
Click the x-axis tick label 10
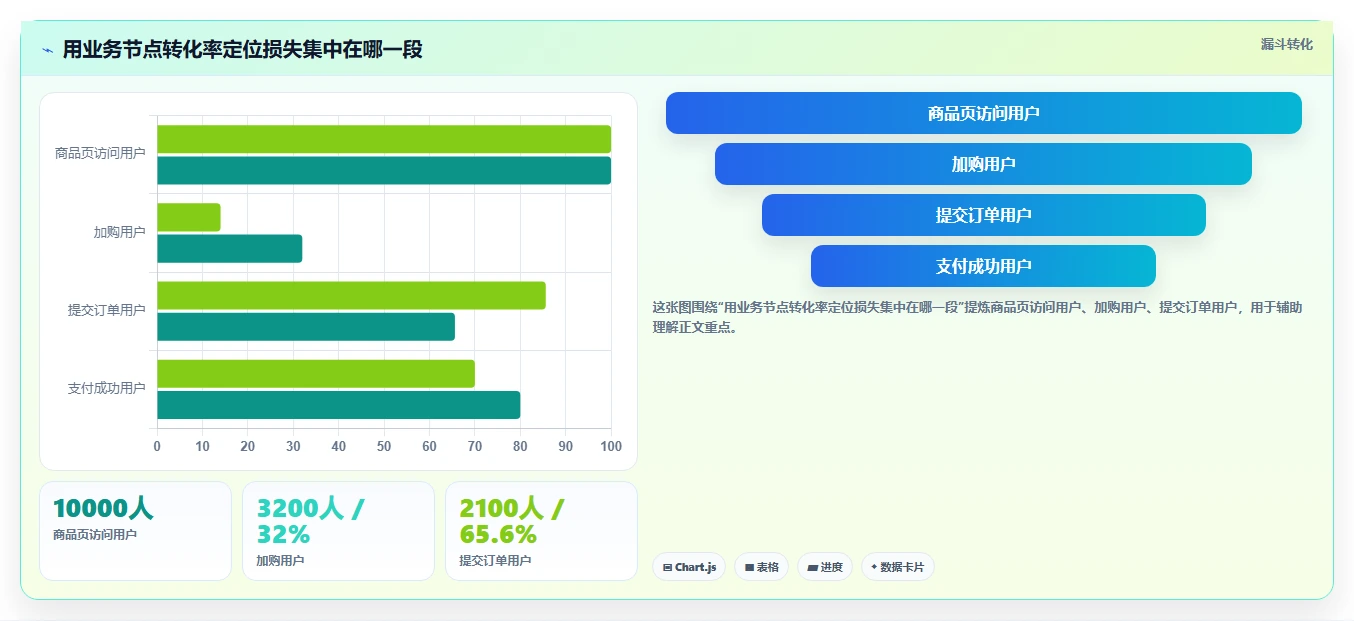[x=202, y=446]
